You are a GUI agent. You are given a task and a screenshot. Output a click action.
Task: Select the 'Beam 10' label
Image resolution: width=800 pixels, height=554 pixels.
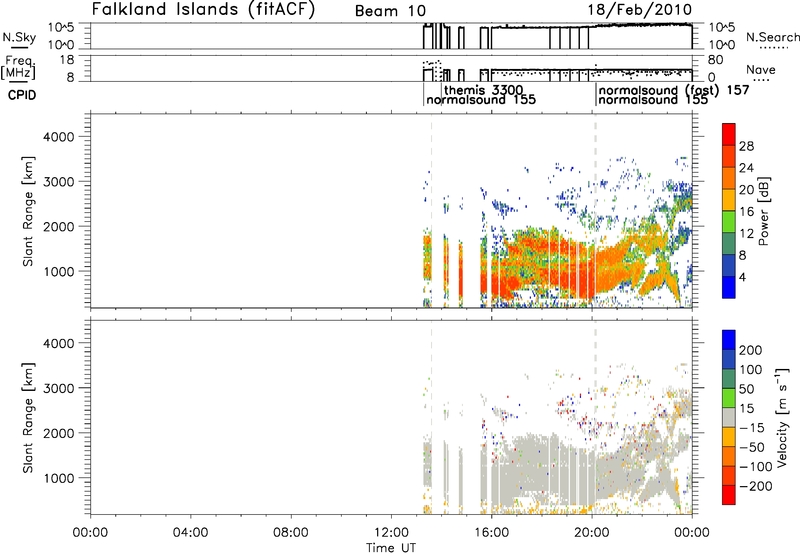pos(390,11)
